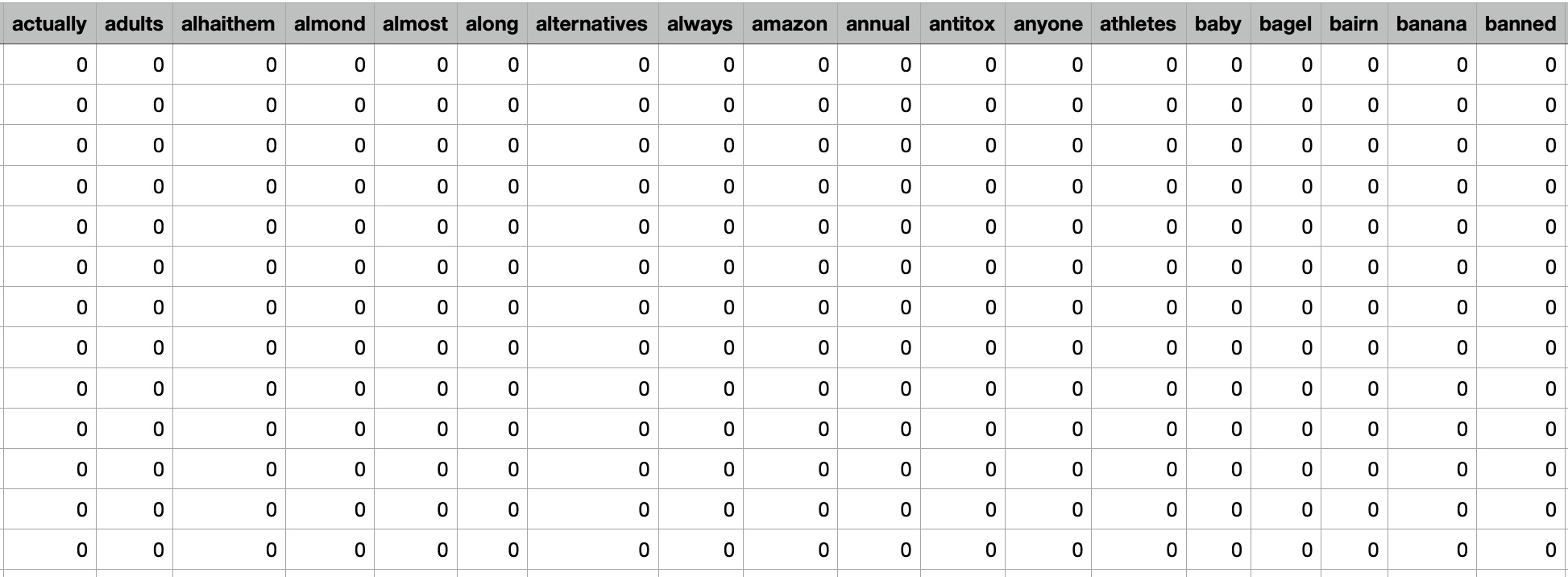Click the 'adults' column header
The width and height of the screenshot is (1568, 577).
(134, 24)
